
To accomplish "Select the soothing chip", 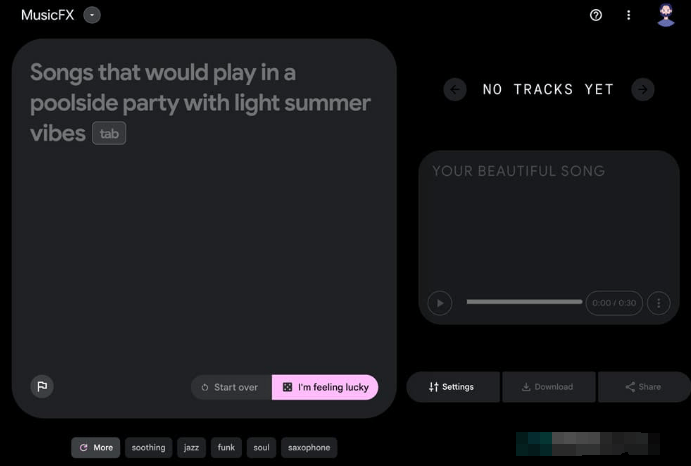I will click(149, 447).
